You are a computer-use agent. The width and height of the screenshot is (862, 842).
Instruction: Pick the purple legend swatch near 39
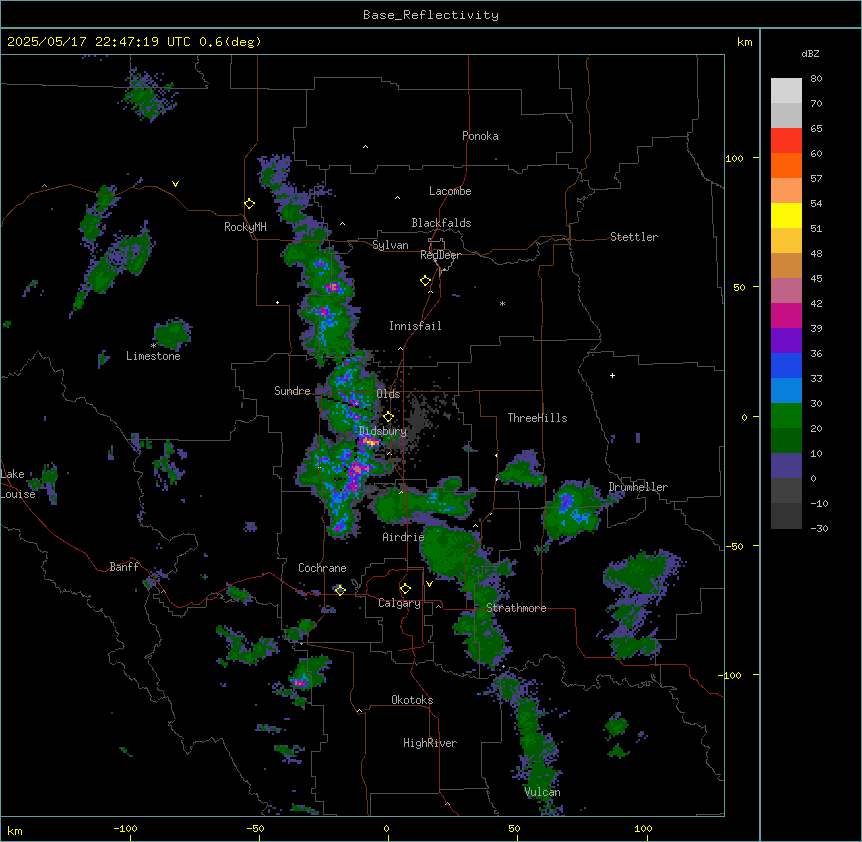point(786,340)
